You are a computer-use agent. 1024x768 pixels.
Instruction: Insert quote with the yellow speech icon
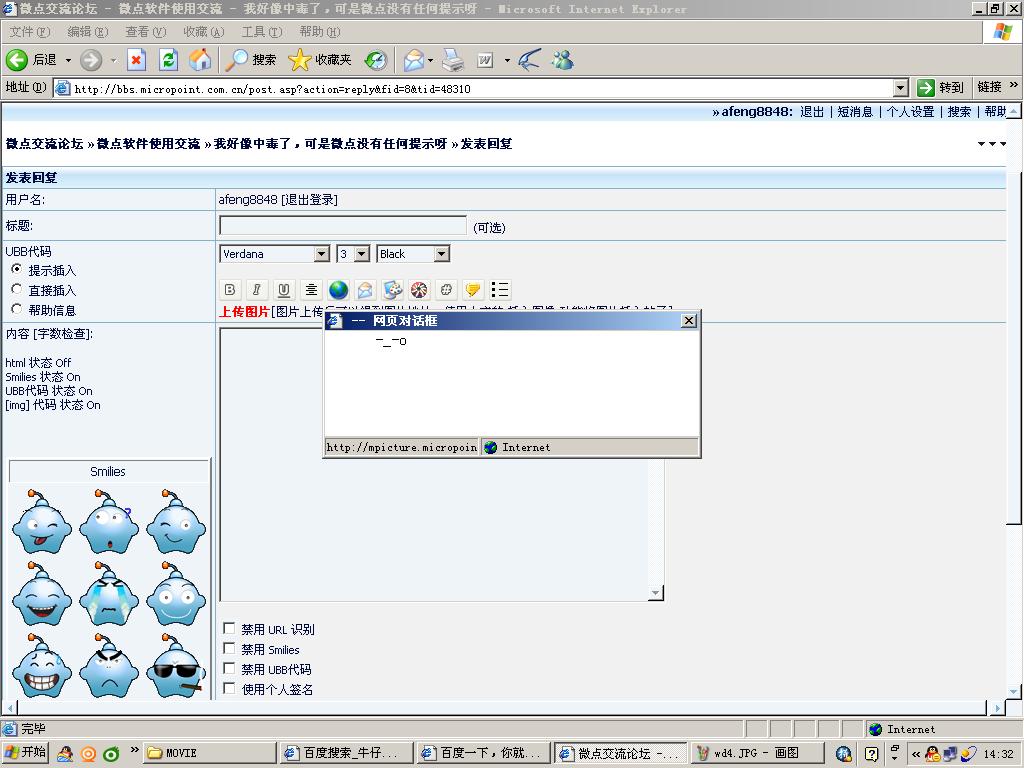pos(473,289)
